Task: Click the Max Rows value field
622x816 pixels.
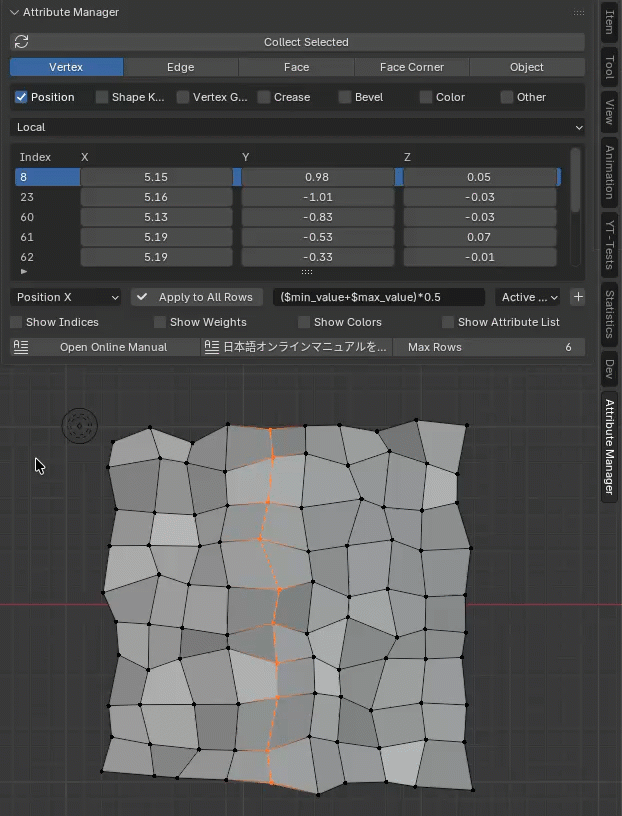Action: (x=489, y=347)
